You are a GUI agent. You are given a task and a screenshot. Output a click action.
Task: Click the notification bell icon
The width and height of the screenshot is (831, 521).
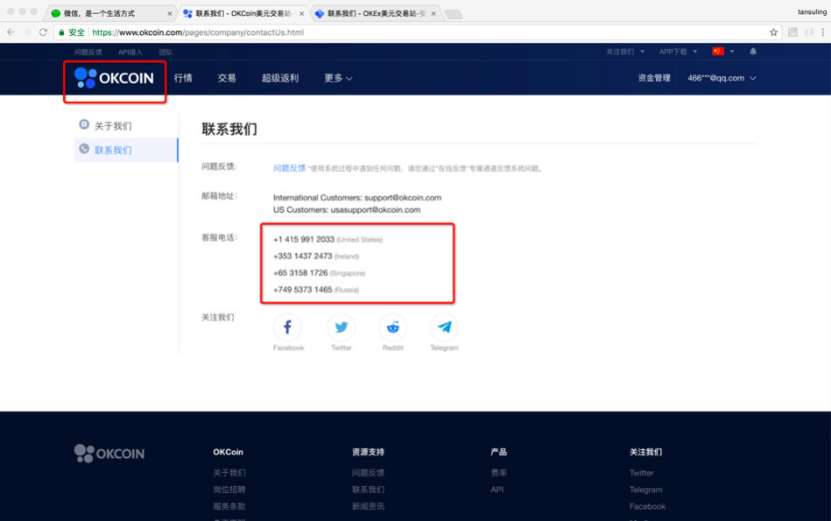753,51
